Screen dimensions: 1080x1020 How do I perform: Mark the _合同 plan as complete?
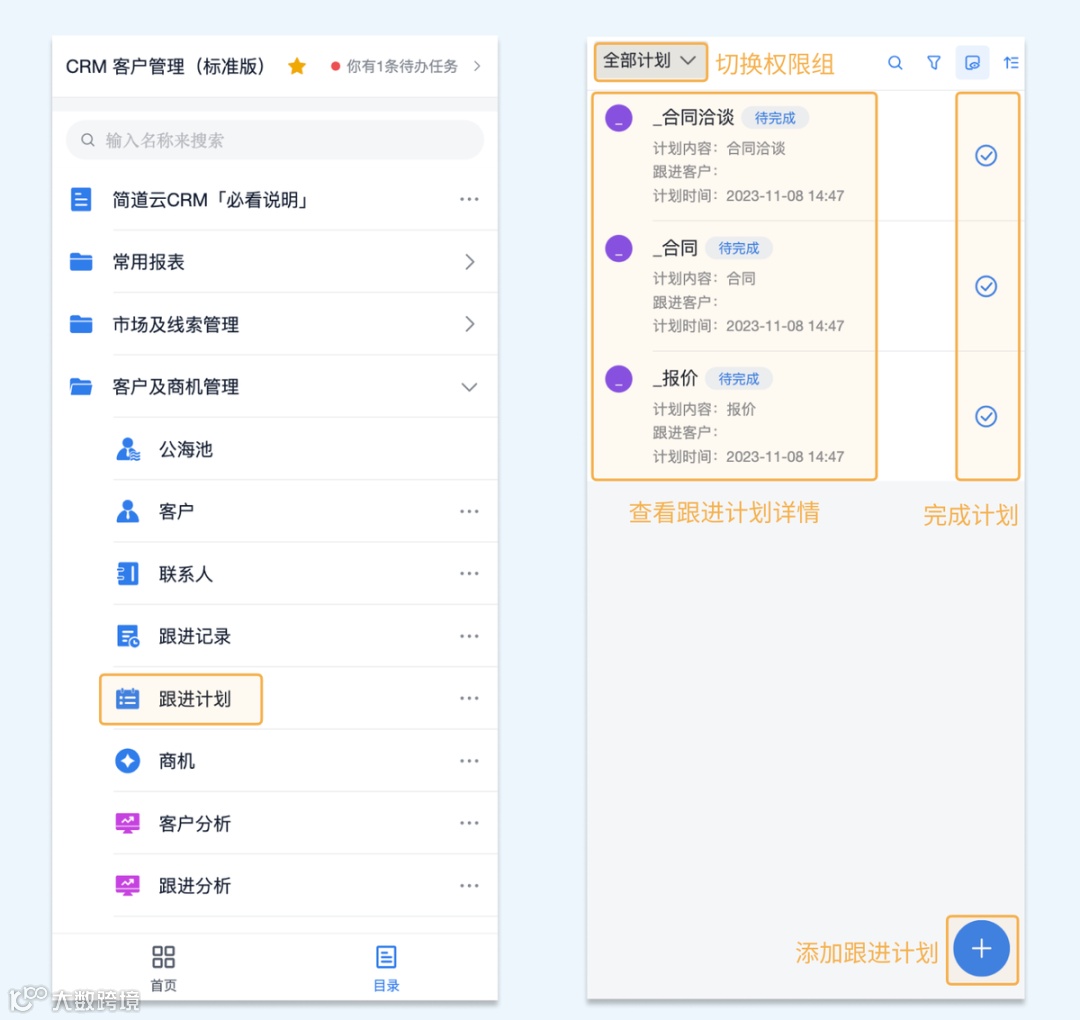[986, 286]
